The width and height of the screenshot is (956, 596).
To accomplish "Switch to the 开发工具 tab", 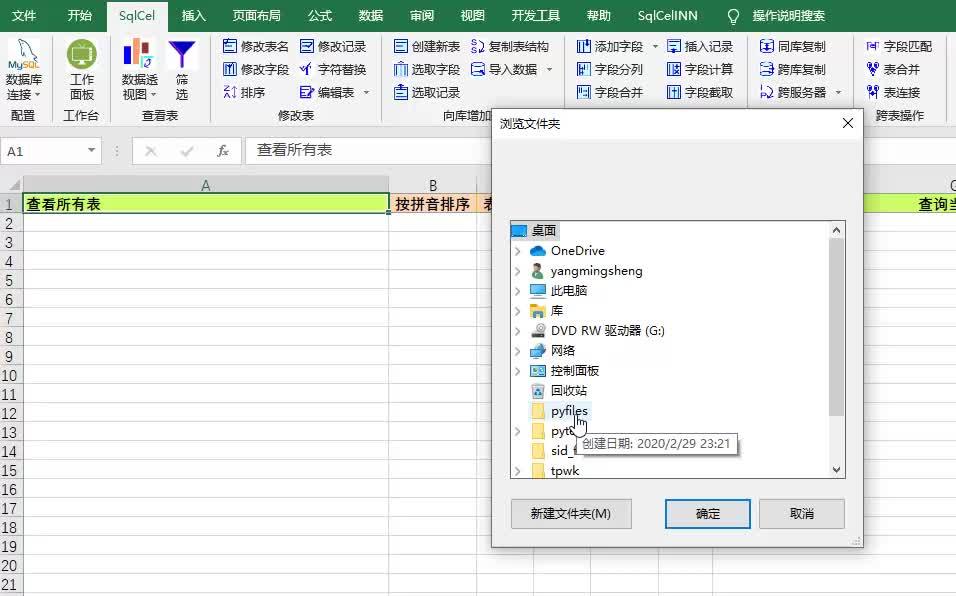I will pos(535,15).
